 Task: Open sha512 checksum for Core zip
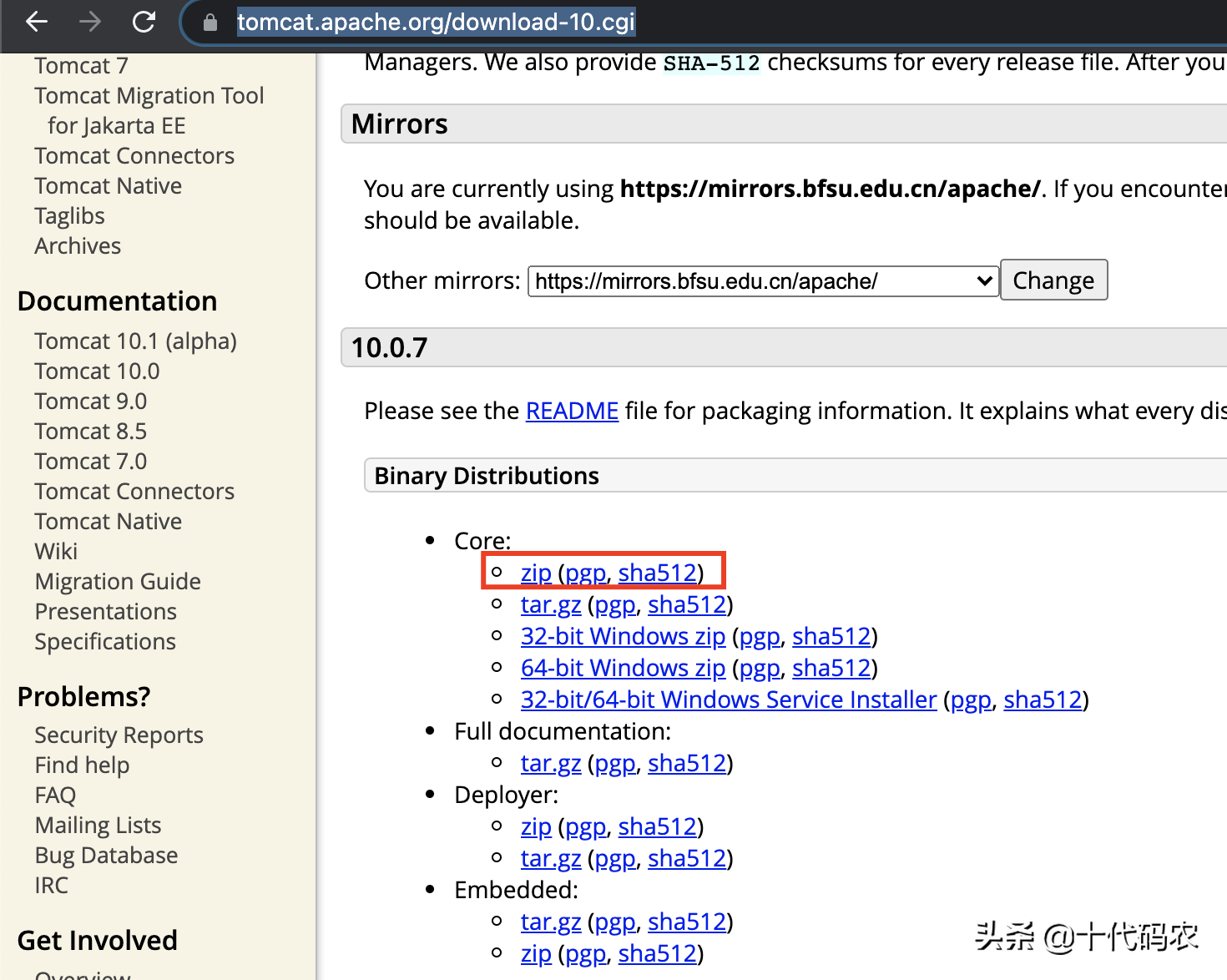coord(658,573)
